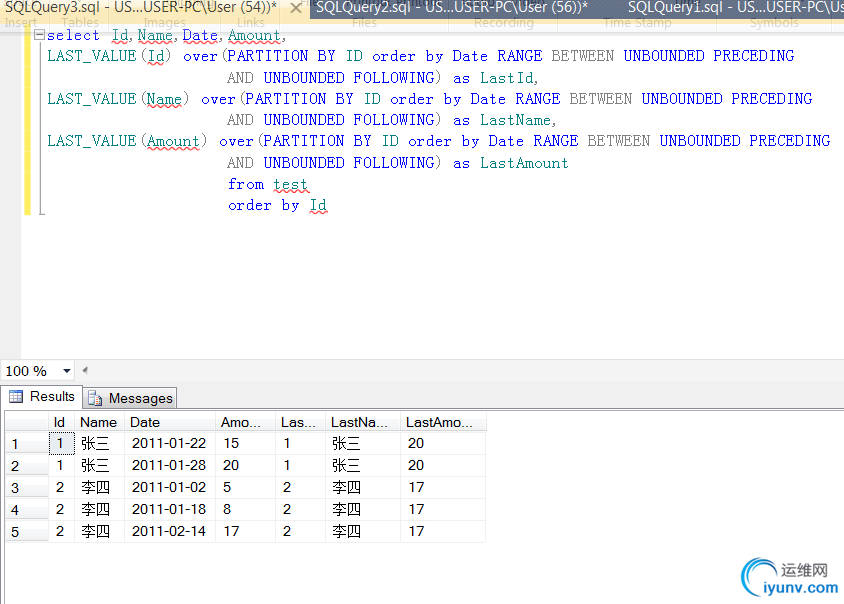
Task: Select the Date column header
Action: click(x=170, y=422)
